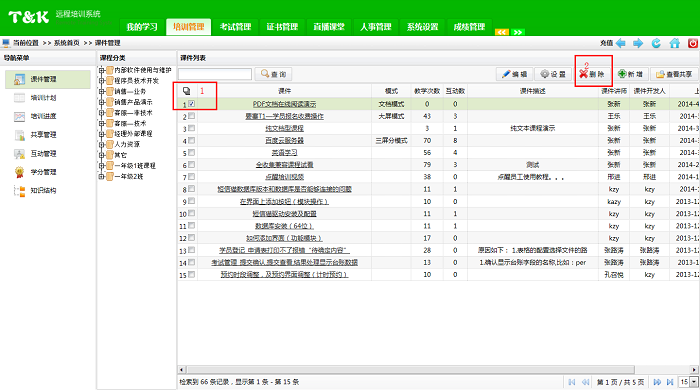Jump to the last page of results

[x=670, y=382]
